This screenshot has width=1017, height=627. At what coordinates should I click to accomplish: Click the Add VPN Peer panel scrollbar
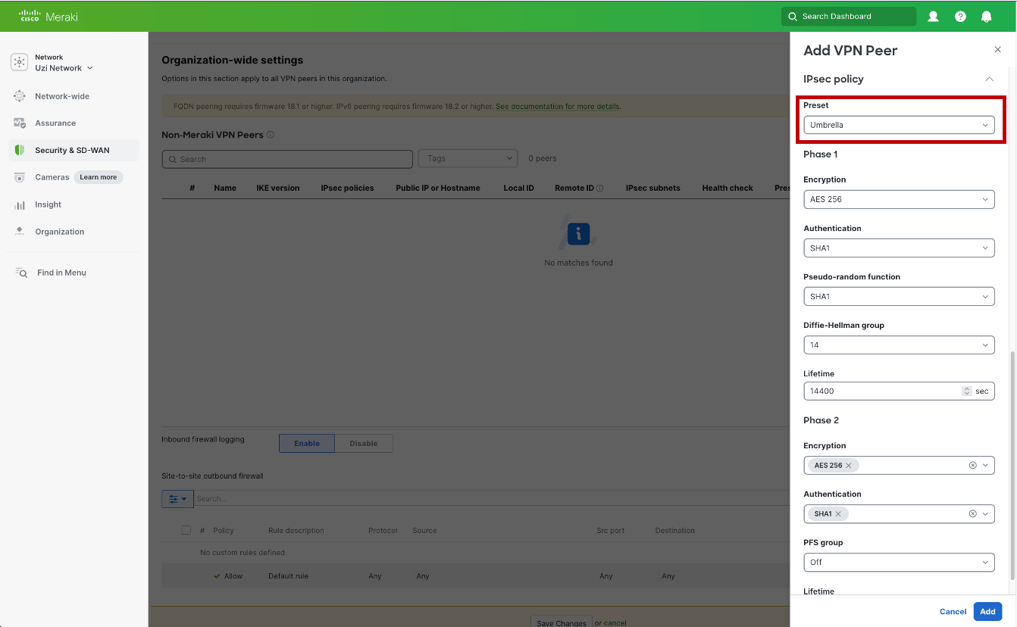1012,466
